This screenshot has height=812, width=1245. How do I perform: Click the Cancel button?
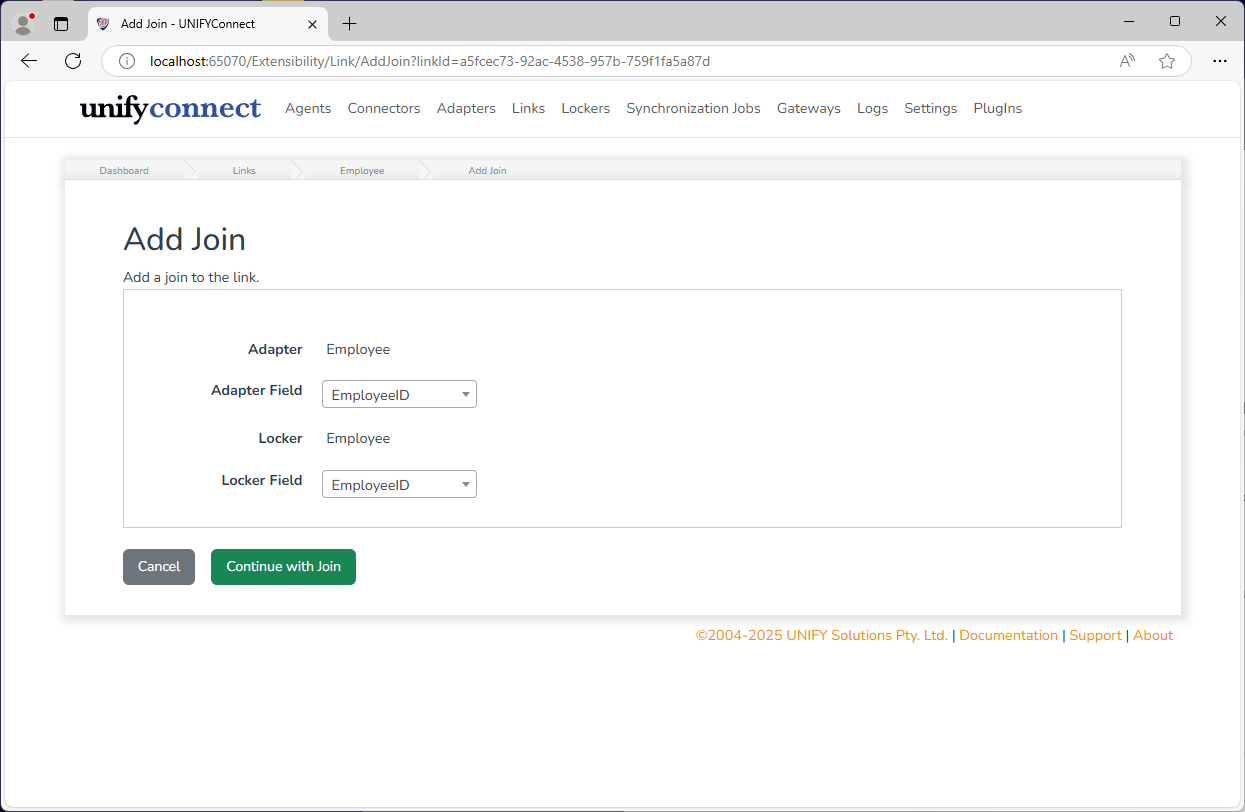[159, 566]
